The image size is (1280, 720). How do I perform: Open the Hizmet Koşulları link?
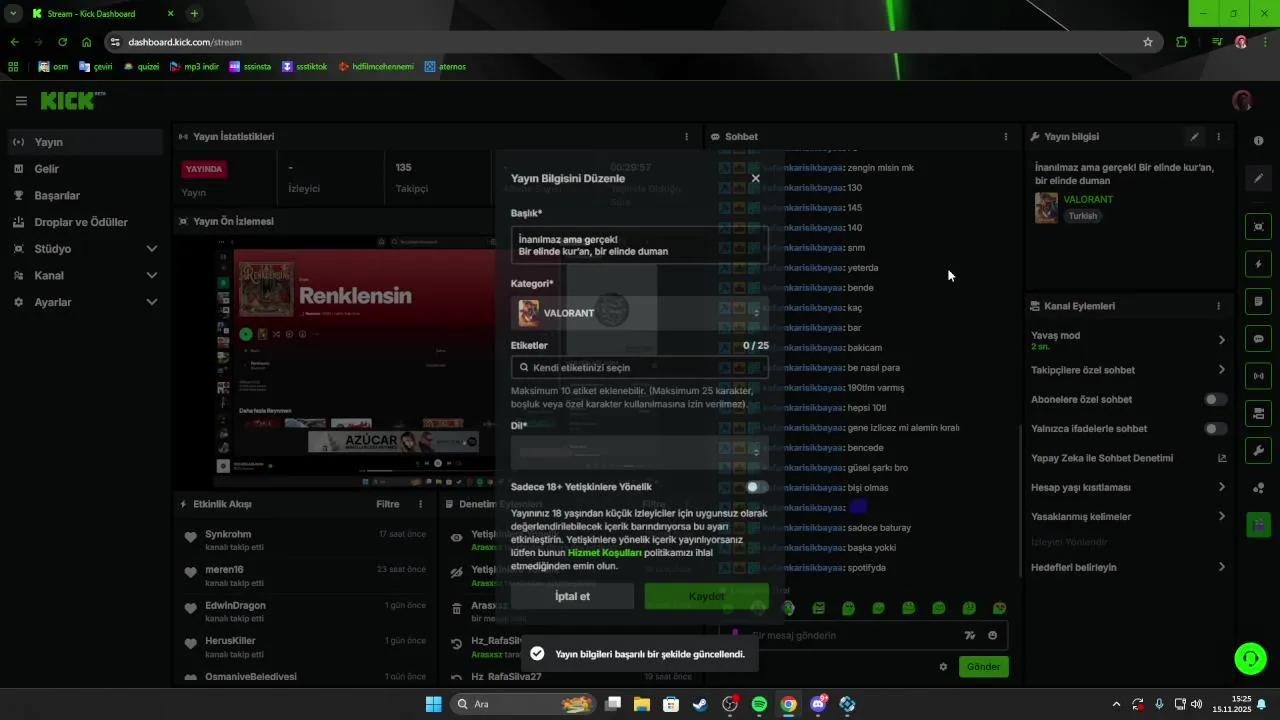[x=605, y=553]
